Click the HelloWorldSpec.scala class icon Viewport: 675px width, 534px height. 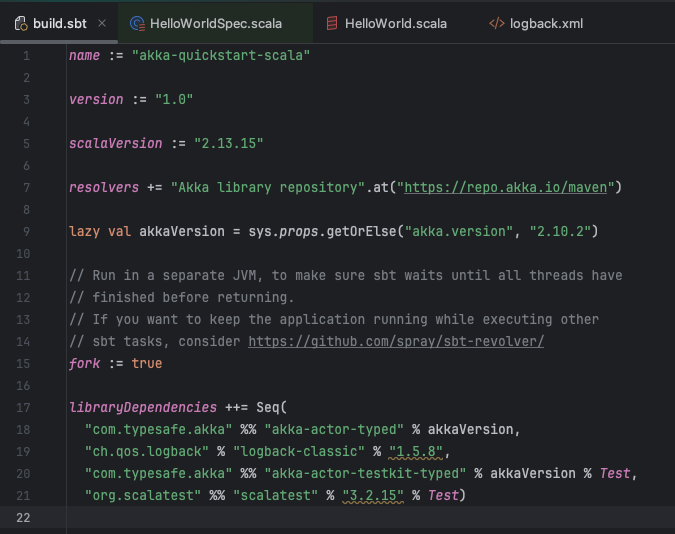[137, 23]
